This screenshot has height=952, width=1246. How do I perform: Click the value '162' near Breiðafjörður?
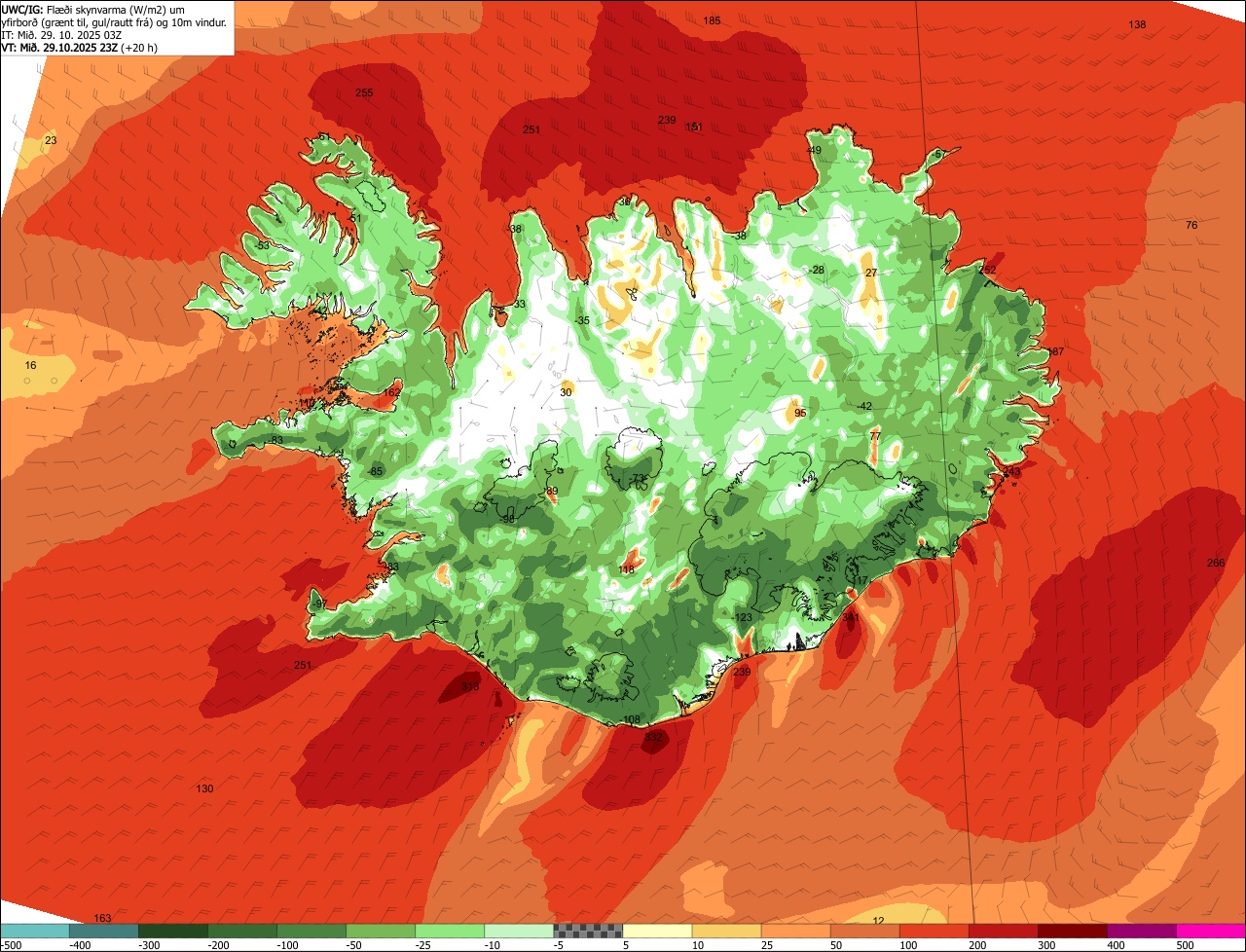(x=391, y=392)
